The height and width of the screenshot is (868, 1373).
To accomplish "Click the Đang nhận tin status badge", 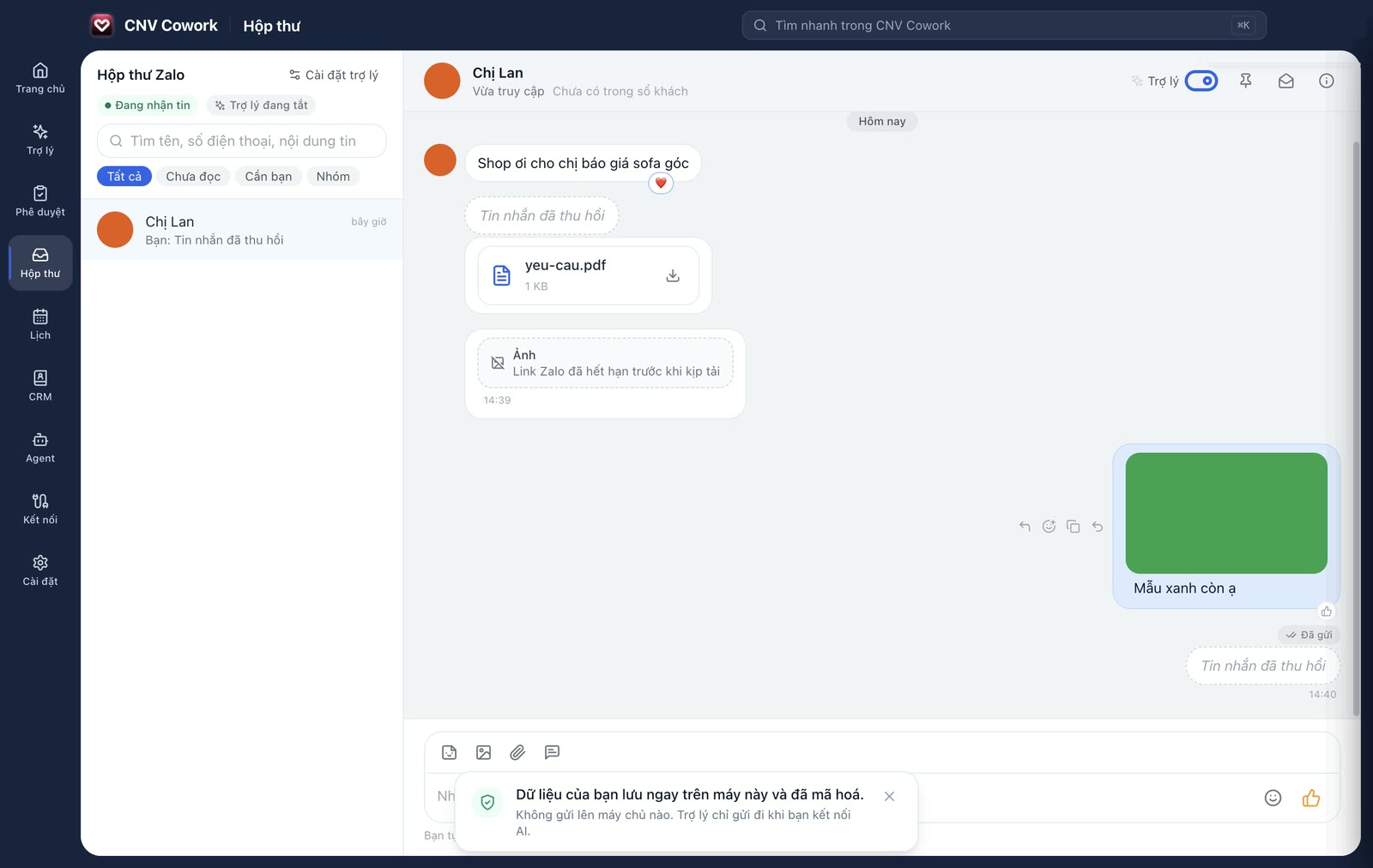I will click(x=148, y=105).
